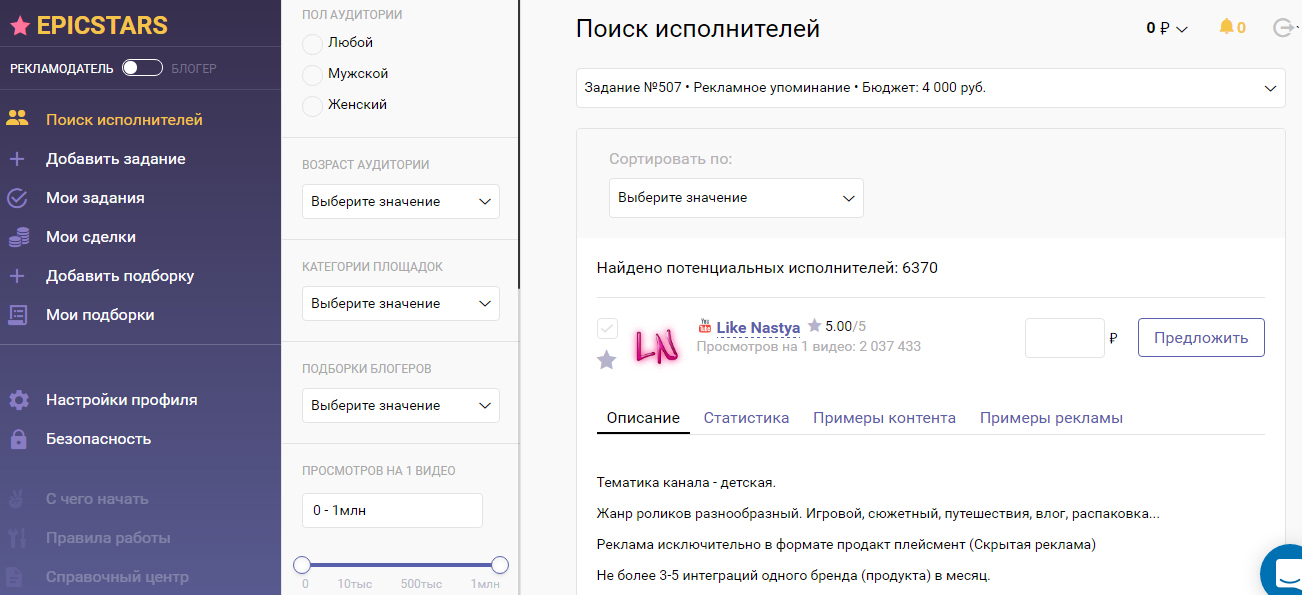Click the checkmark icon beside Мои задания
This screenshot has width=1302, height=595.
(x=17, y=197)
